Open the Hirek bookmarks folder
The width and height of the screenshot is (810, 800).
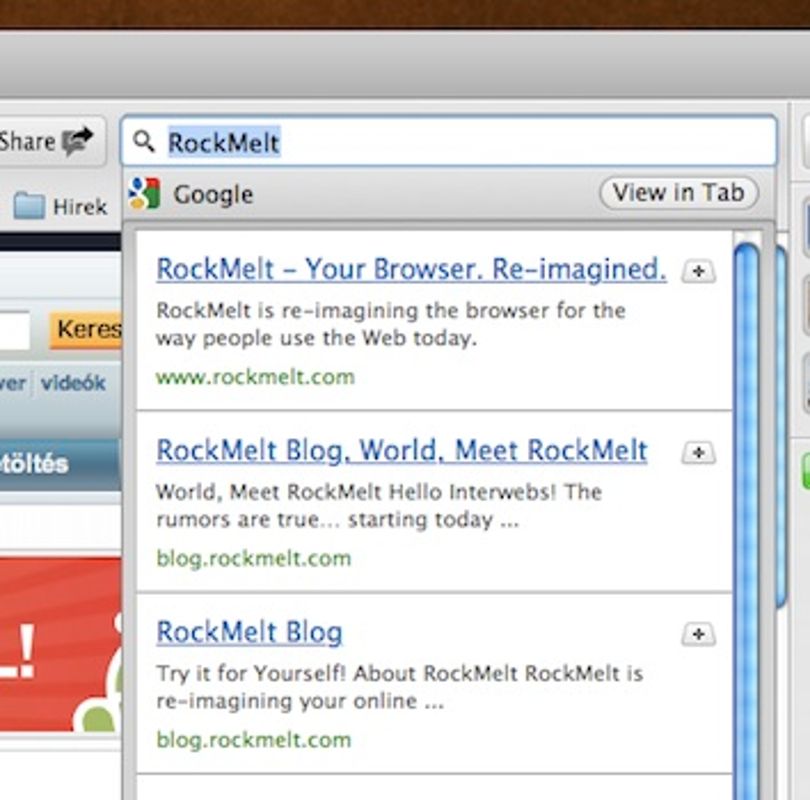coord(60,206)
